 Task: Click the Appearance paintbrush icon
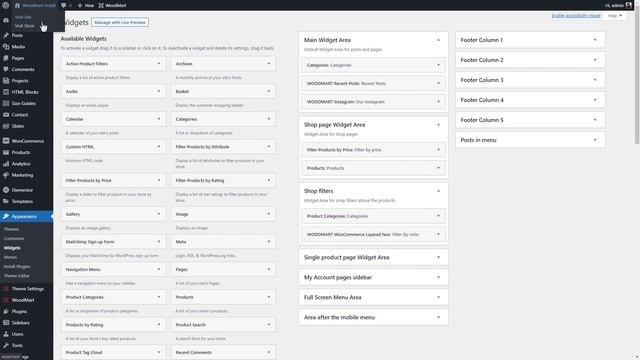click(6, 217)
